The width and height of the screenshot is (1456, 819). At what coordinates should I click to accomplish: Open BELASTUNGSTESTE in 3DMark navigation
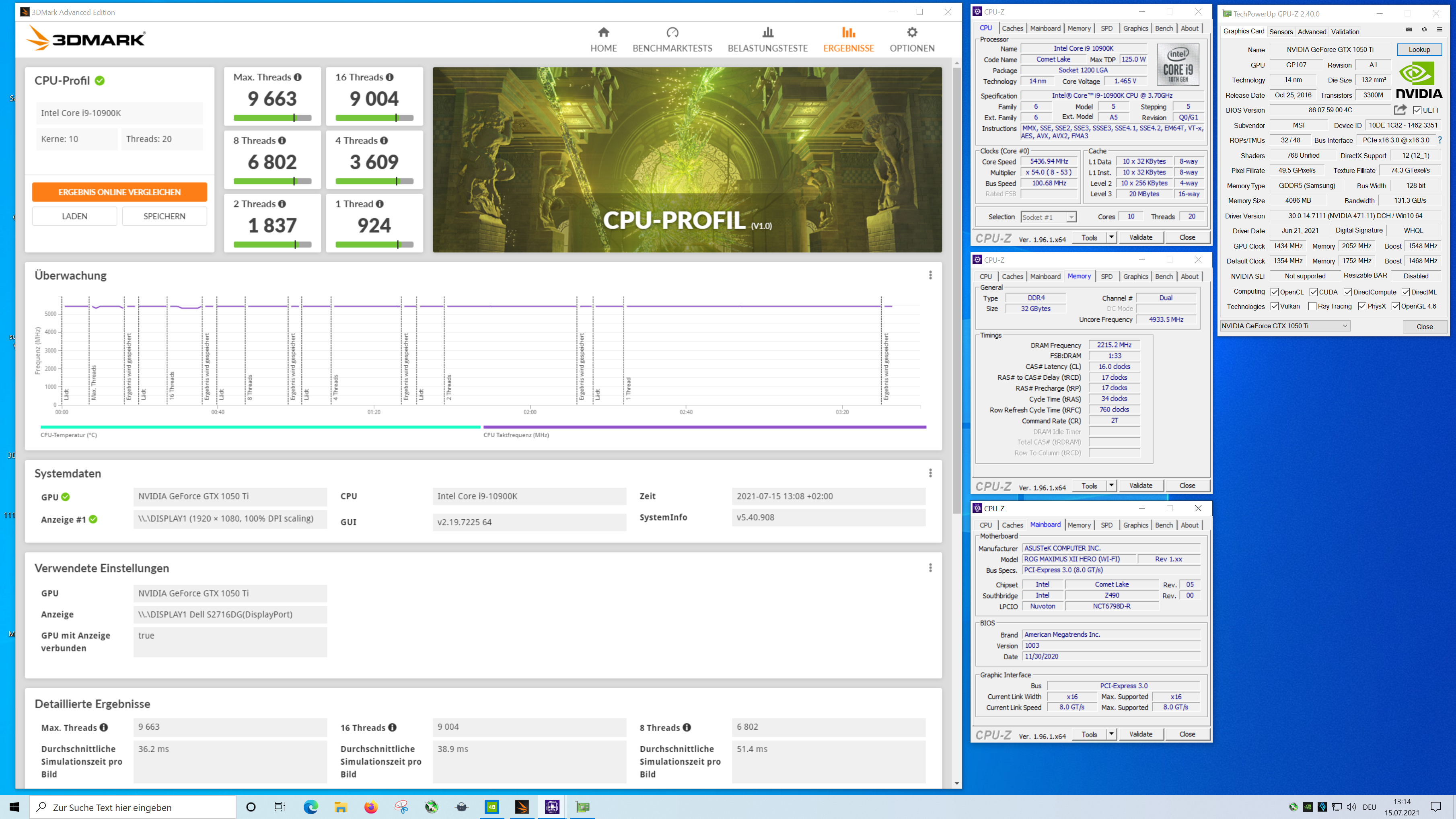767,39
